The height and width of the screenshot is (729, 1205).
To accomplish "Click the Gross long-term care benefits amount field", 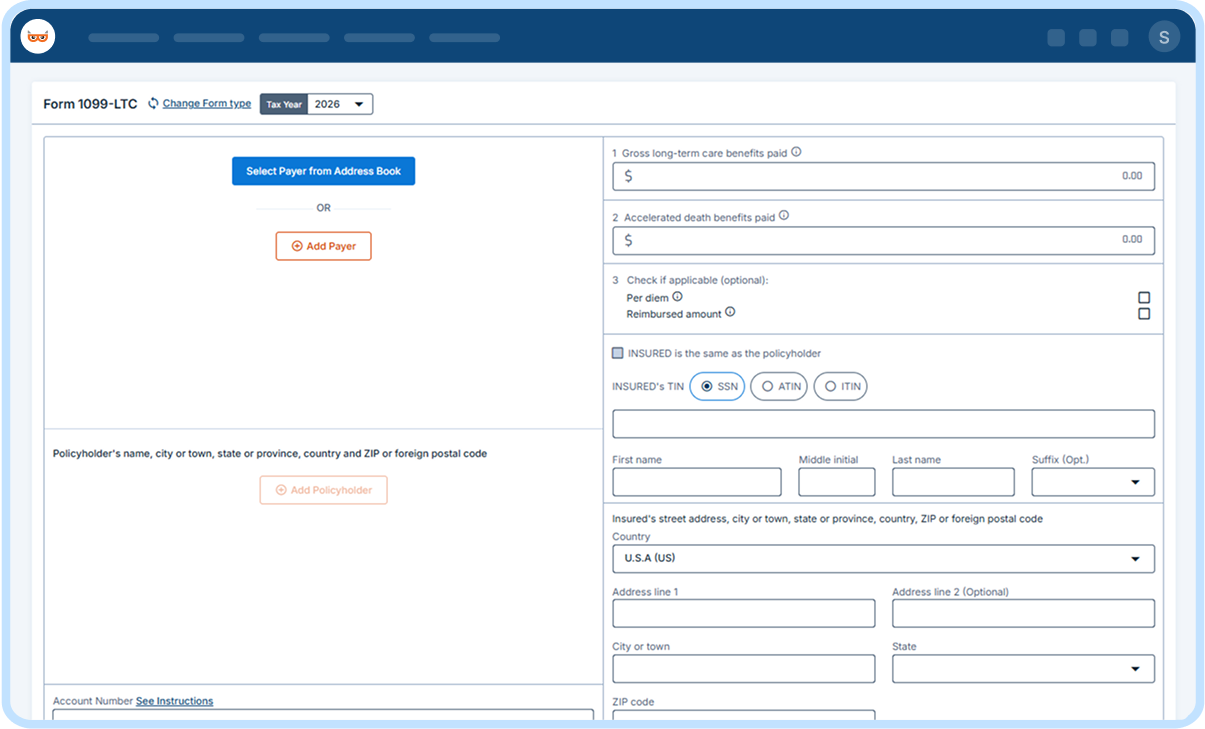I will coord(883,176).
